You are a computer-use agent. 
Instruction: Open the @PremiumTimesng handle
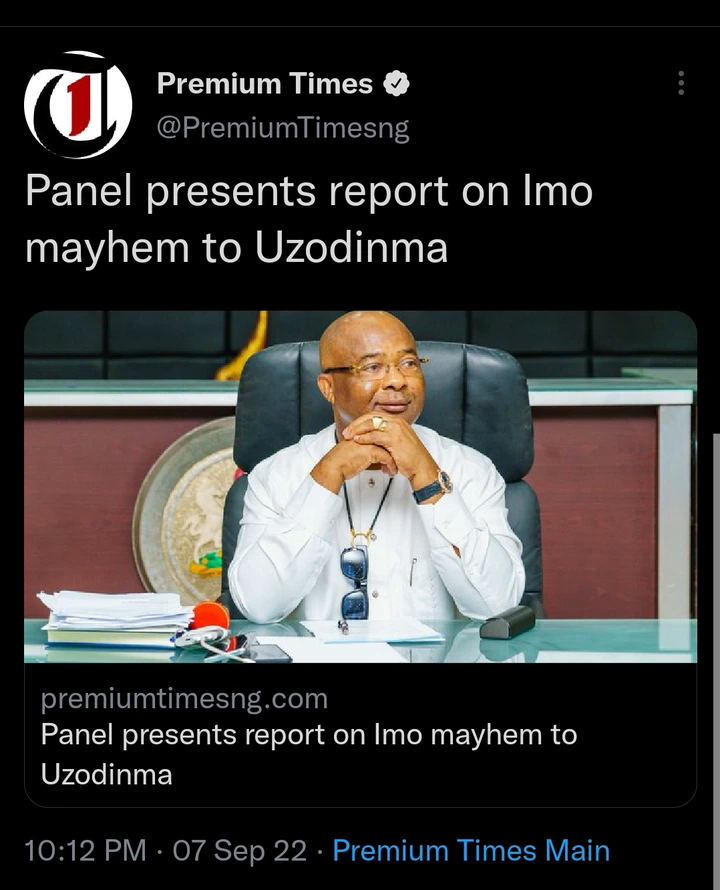click(283, 128)
